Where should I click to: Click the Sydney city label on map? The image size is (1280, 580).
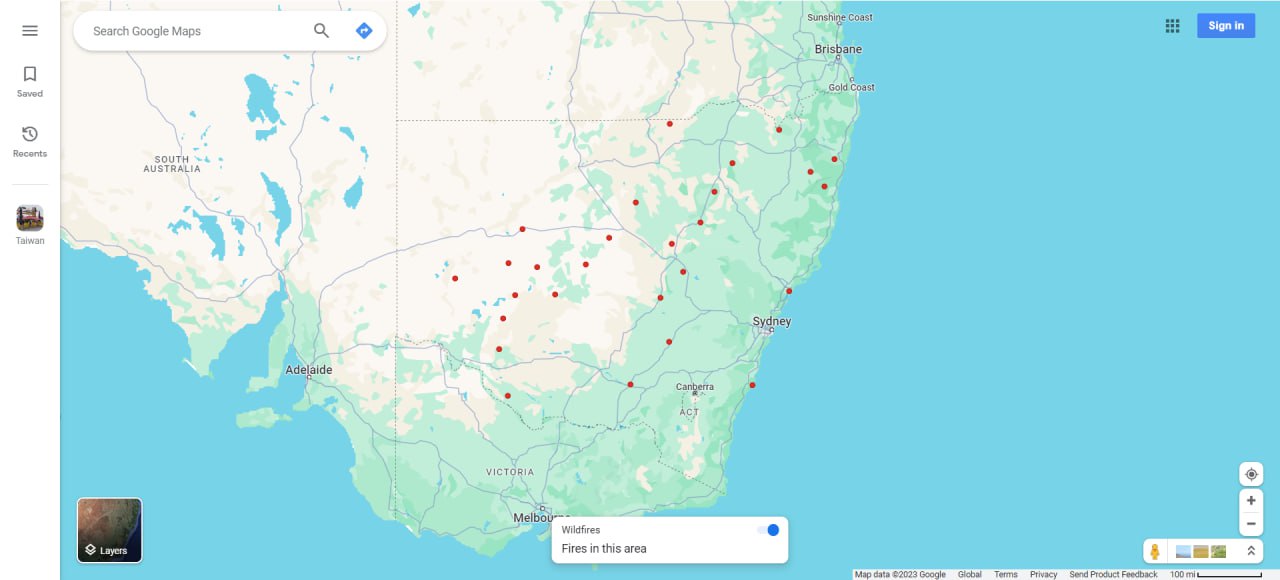(x=772, y=321)
